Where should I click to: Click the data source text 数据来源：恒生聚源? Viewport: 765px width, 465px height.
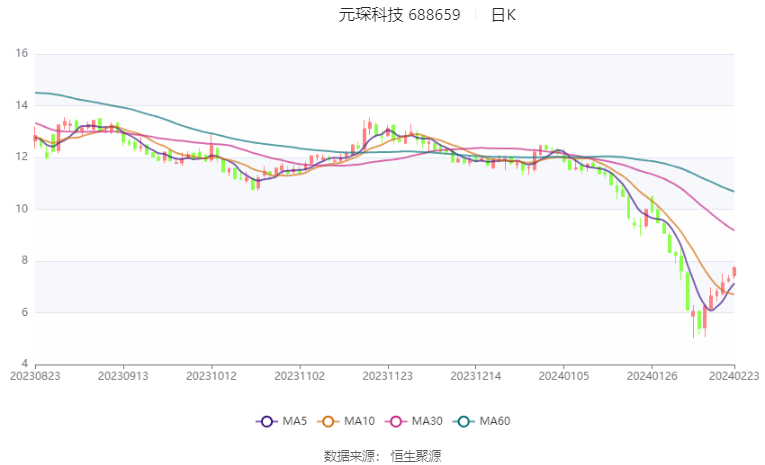coord(382,456)
